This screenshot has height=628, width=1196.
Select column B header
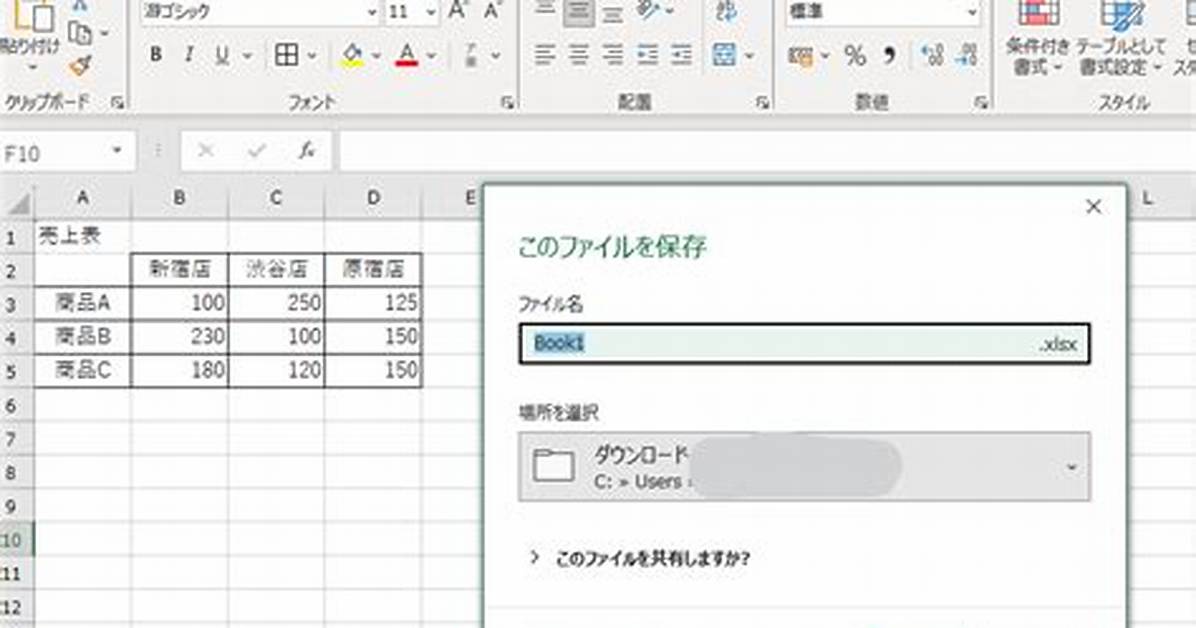[x=179, y=198]
